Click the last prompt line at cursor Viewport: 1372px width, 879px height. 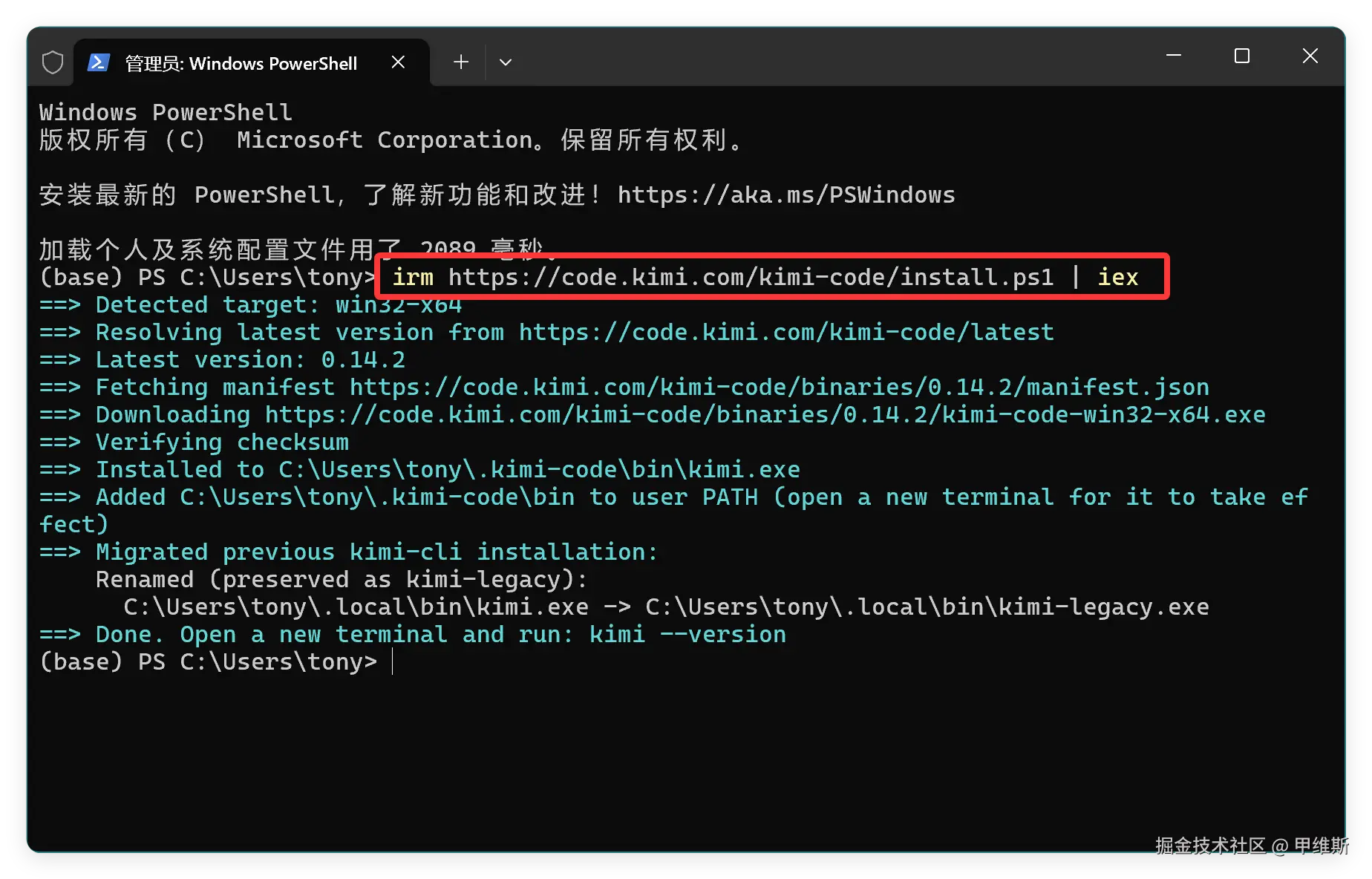(215, 662)
